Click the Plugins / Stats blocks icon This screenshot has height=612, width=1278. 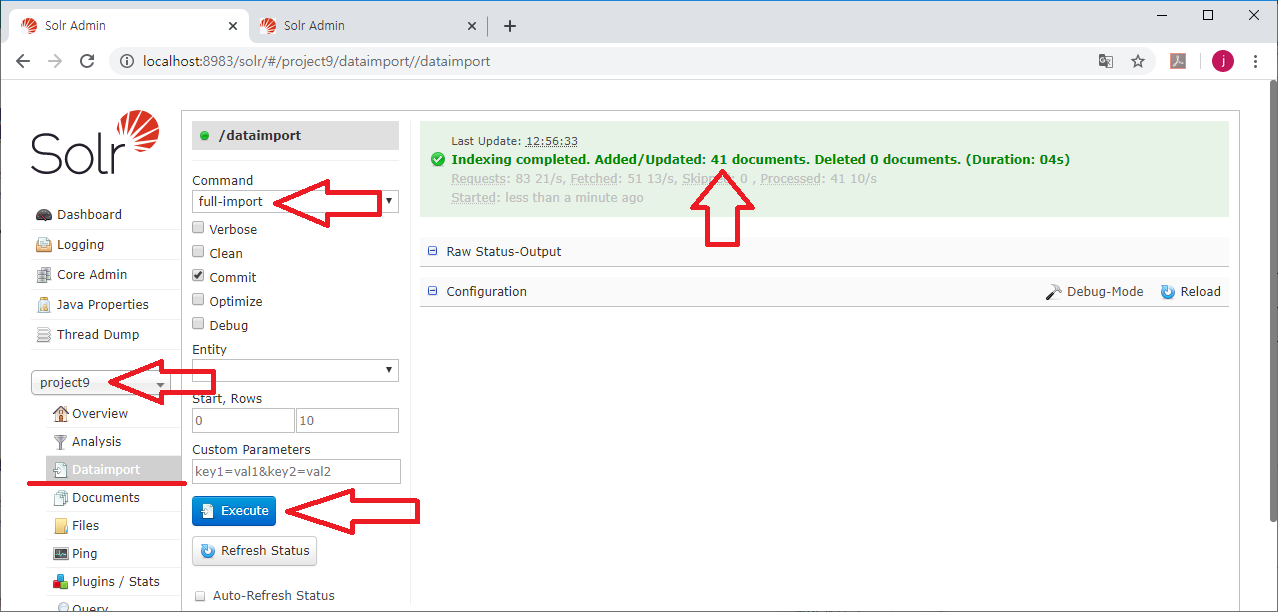tap(61, 581)
